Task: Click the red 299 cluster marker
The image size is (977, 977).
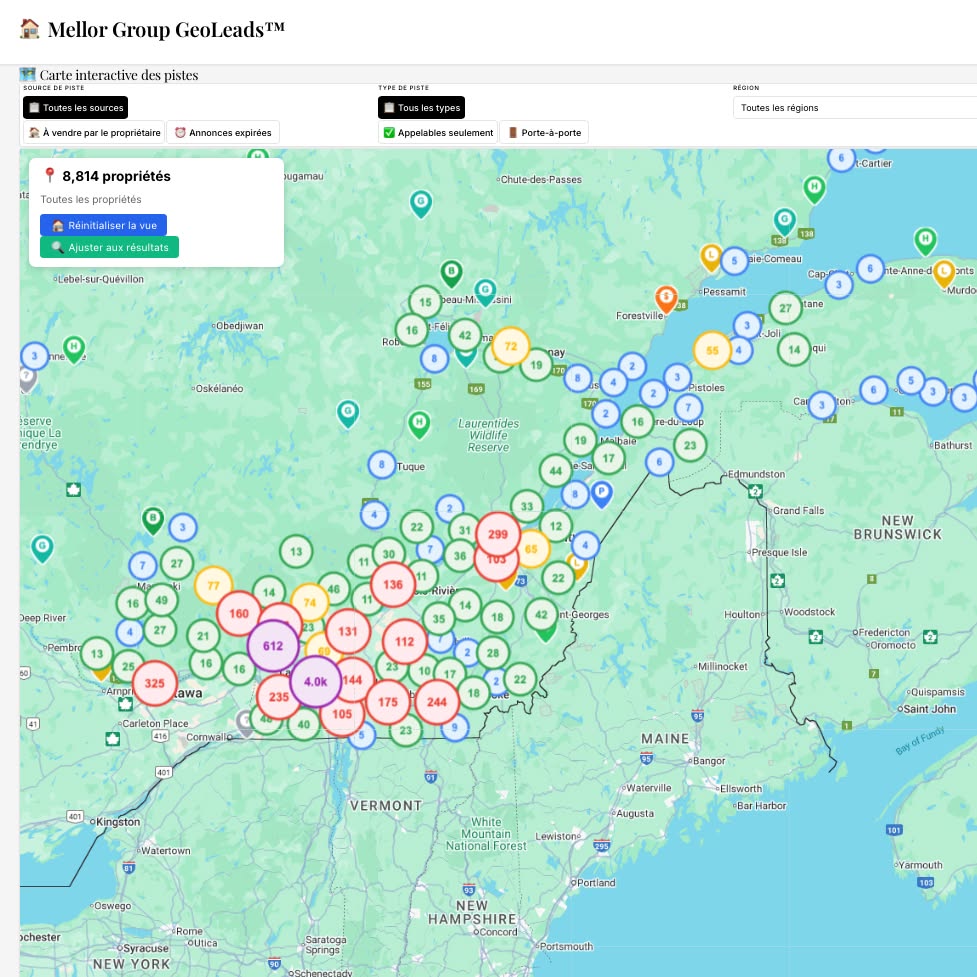Action: [x=498, y=534]
